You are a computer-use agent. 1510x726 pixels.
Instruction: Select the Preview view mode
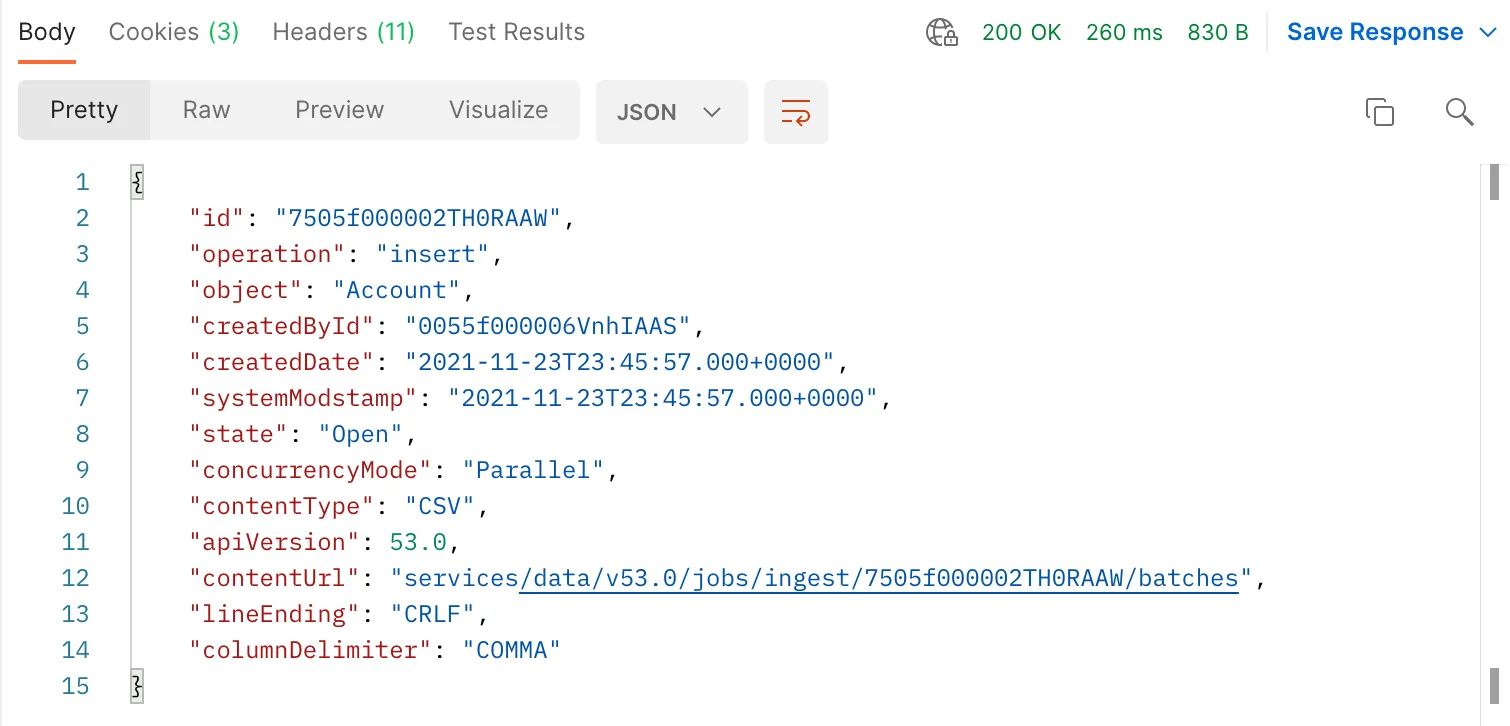coord(339,110)
